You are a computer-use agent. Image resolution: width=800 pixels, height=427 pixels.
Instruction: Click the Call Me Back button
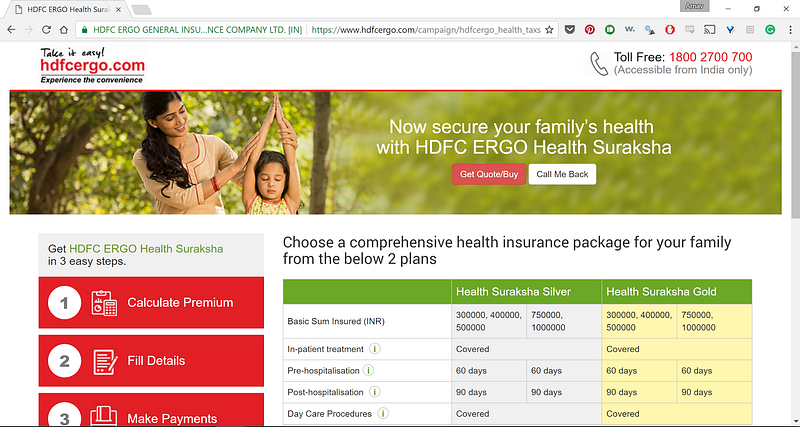[x=562, y=174]
